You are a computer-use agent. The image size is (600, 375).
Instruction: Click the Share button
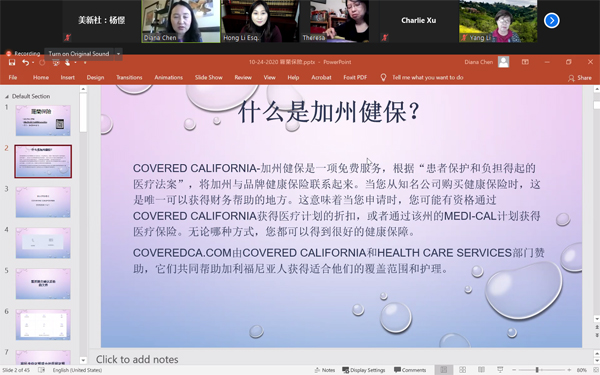tap(580, 78)
